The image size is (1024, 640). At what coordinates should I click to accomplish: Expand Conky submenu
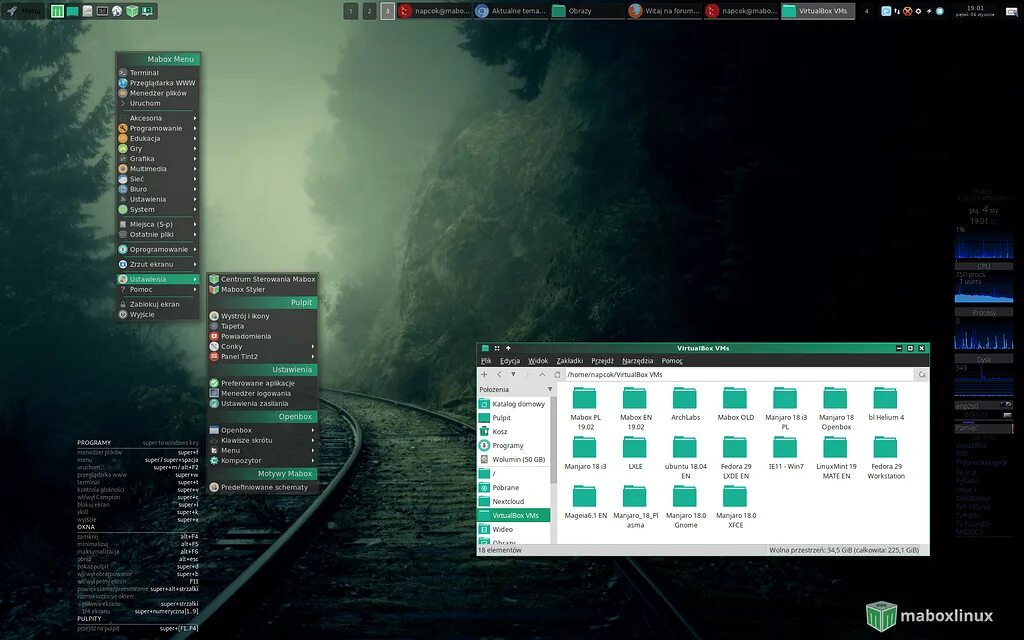click(x=262, y=347)
